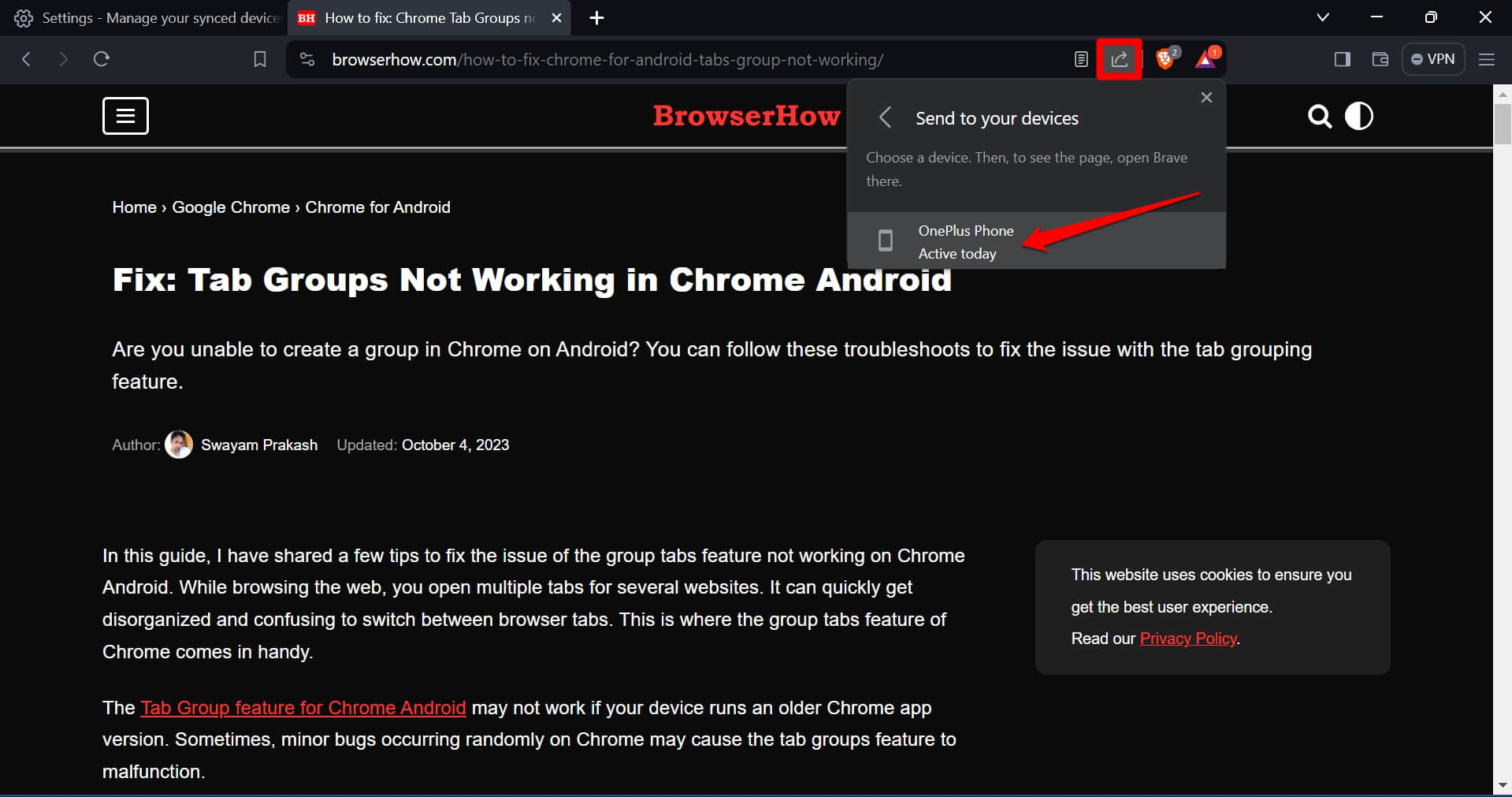Close the Chrome Tab Groups tab

556,17
